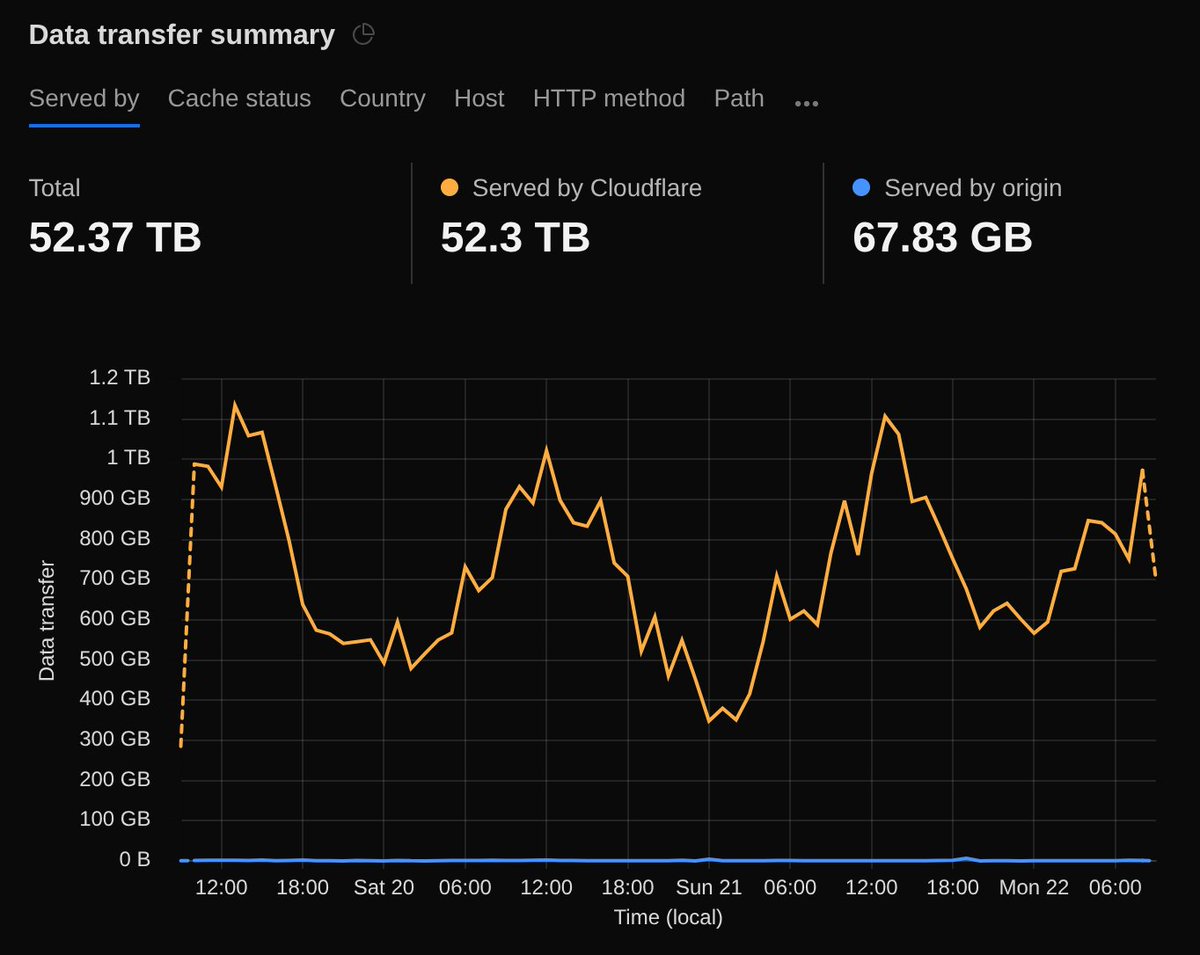Click the Sun 21 label on the time axis
The width and height of the screenshot is (1200, 955).
point(711,886)
